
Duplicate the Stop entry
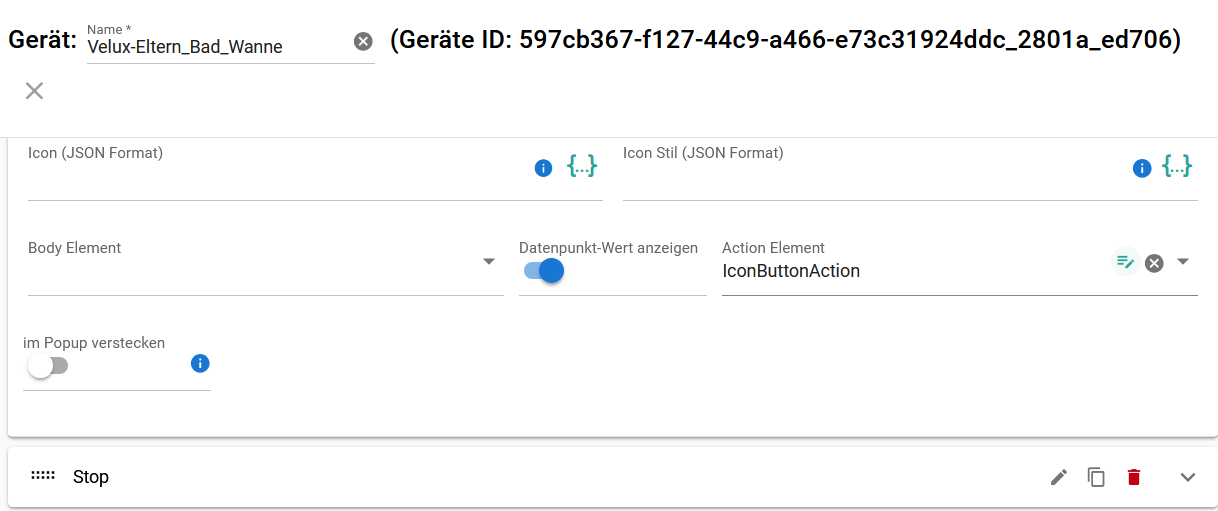coord(1096,477)
